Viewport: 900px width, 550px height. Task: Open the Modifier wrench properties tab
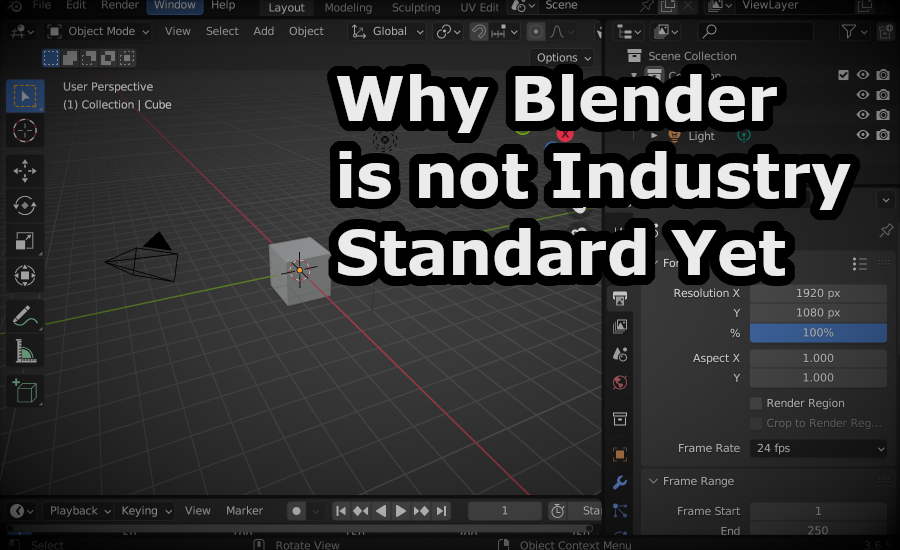click(620, 483)
